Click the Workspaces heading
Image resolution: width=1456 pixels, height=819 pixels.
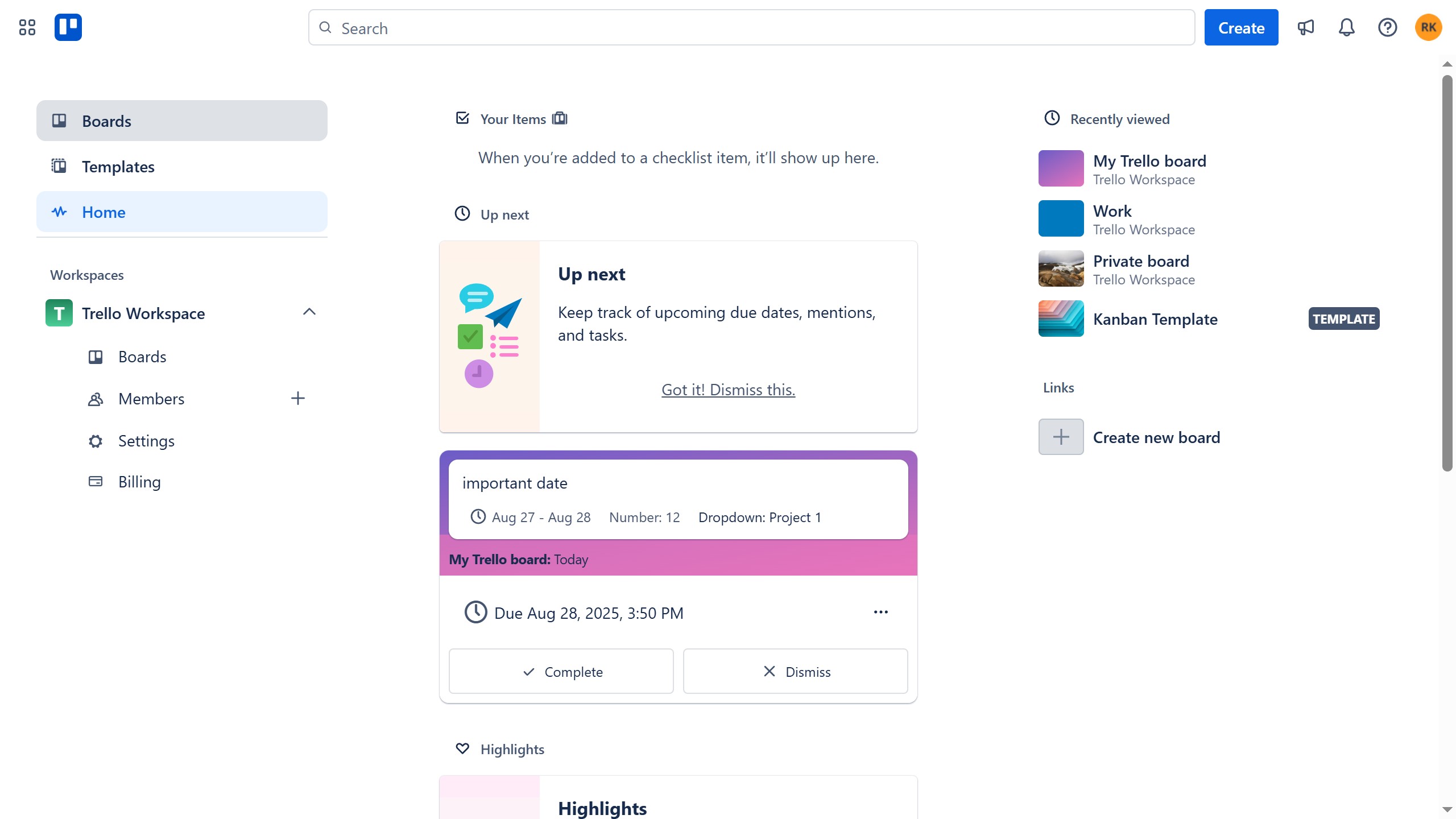tap(87, 275)
